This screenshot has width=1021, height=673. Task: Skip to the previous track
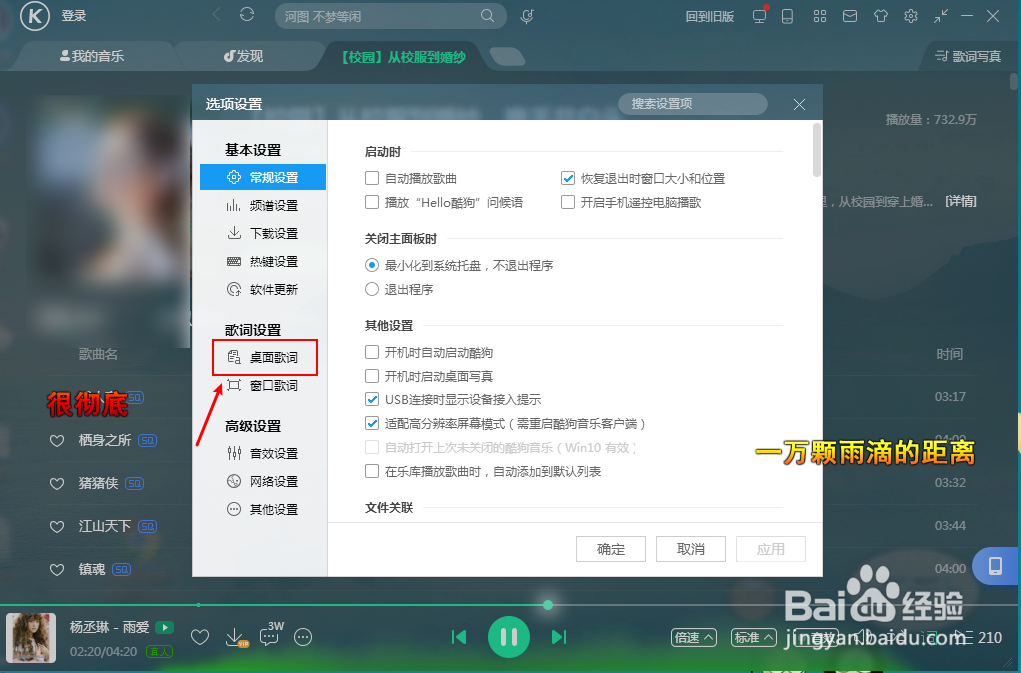pyautogui.click(x=459, y=637)
